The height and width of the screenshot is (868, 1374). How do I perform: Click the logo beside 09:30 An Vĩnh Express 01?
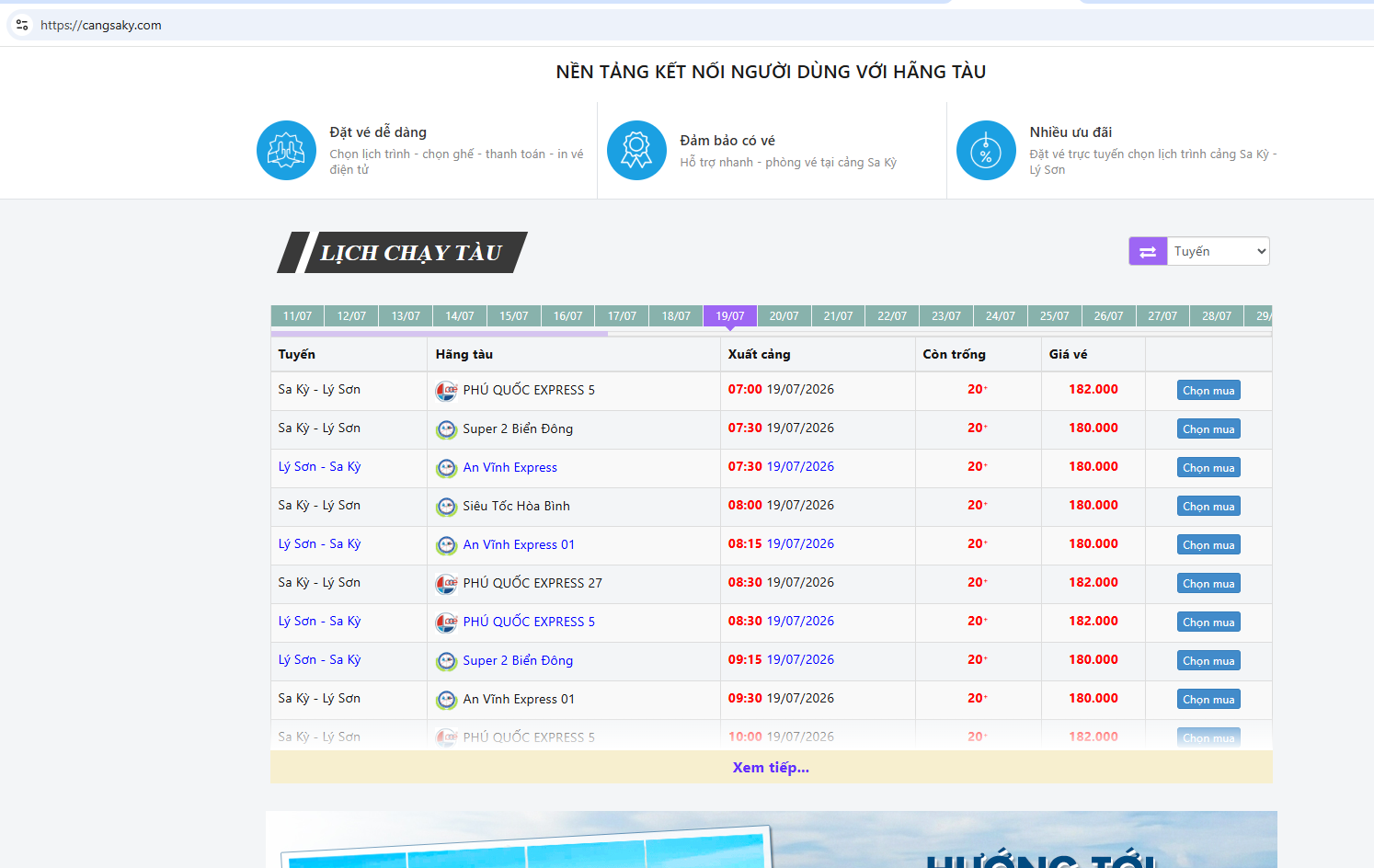[447, 700]
